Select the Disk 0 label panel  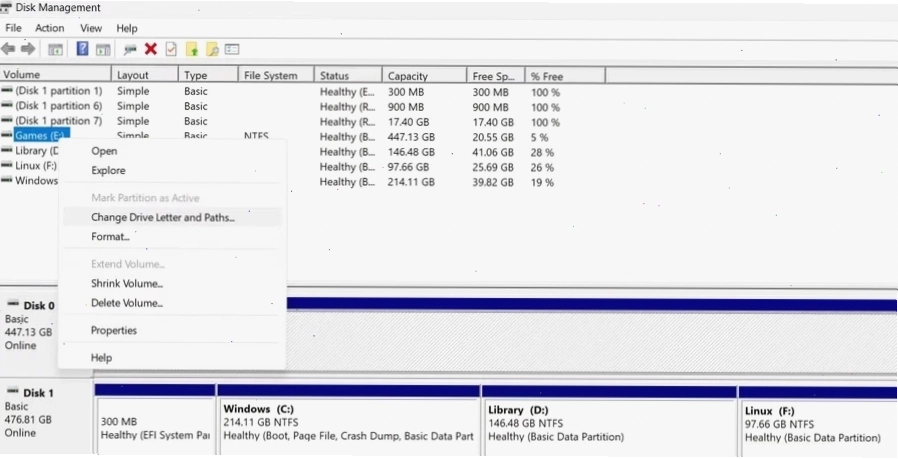click(29, 332)
